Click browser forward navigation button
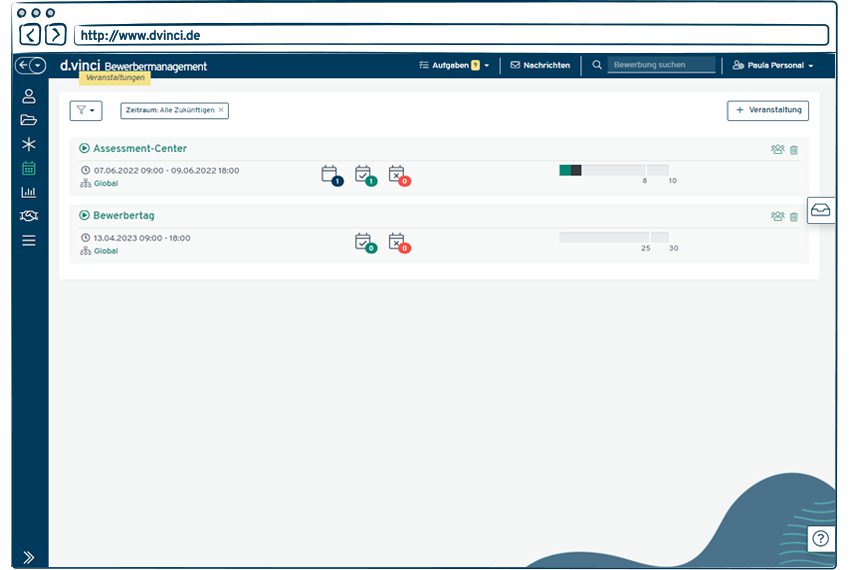850x570 pixels. (55, 35)
